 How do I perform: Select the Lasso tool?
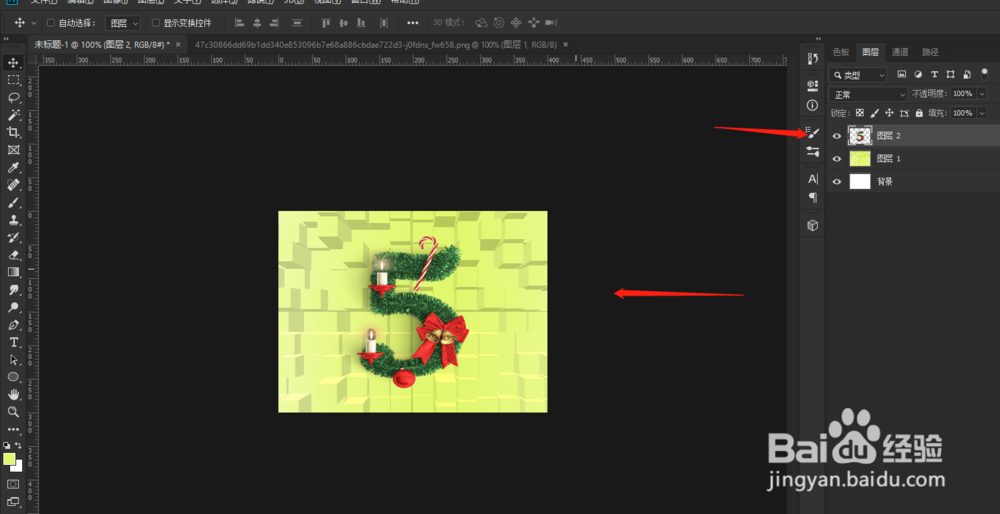(13, 98)
